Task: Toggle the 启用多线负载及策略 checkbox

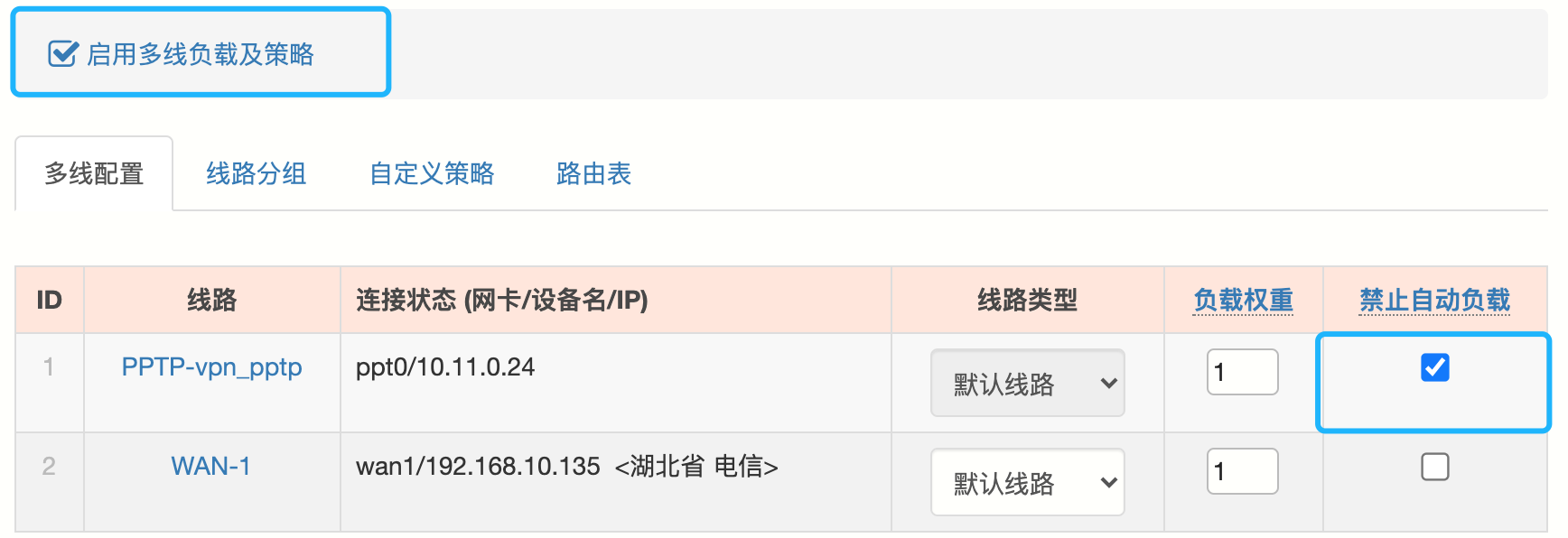Action: (x=61, y=54)
